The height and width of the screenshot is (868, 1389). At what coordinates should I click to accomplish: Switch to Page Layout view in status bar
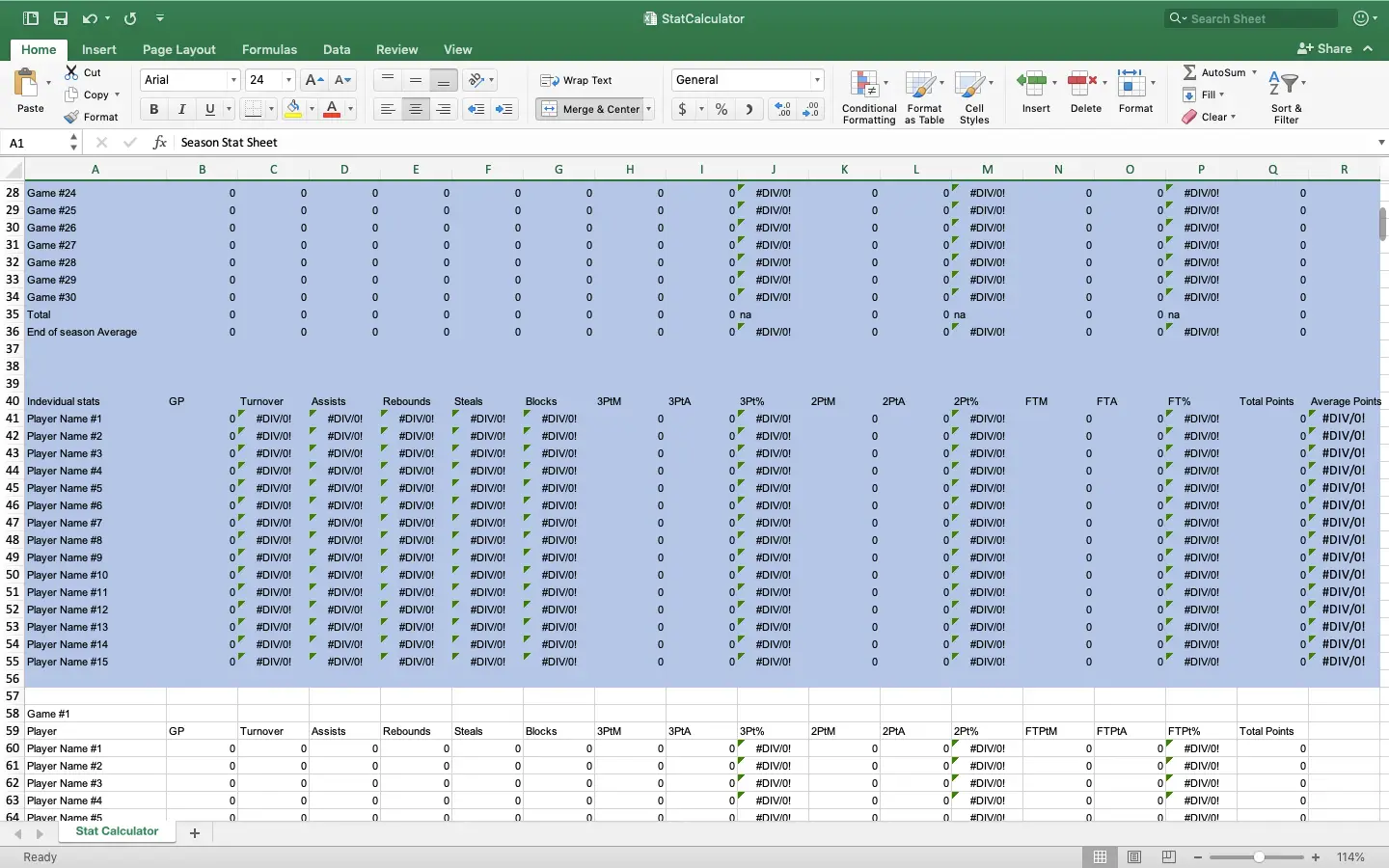1134,856
